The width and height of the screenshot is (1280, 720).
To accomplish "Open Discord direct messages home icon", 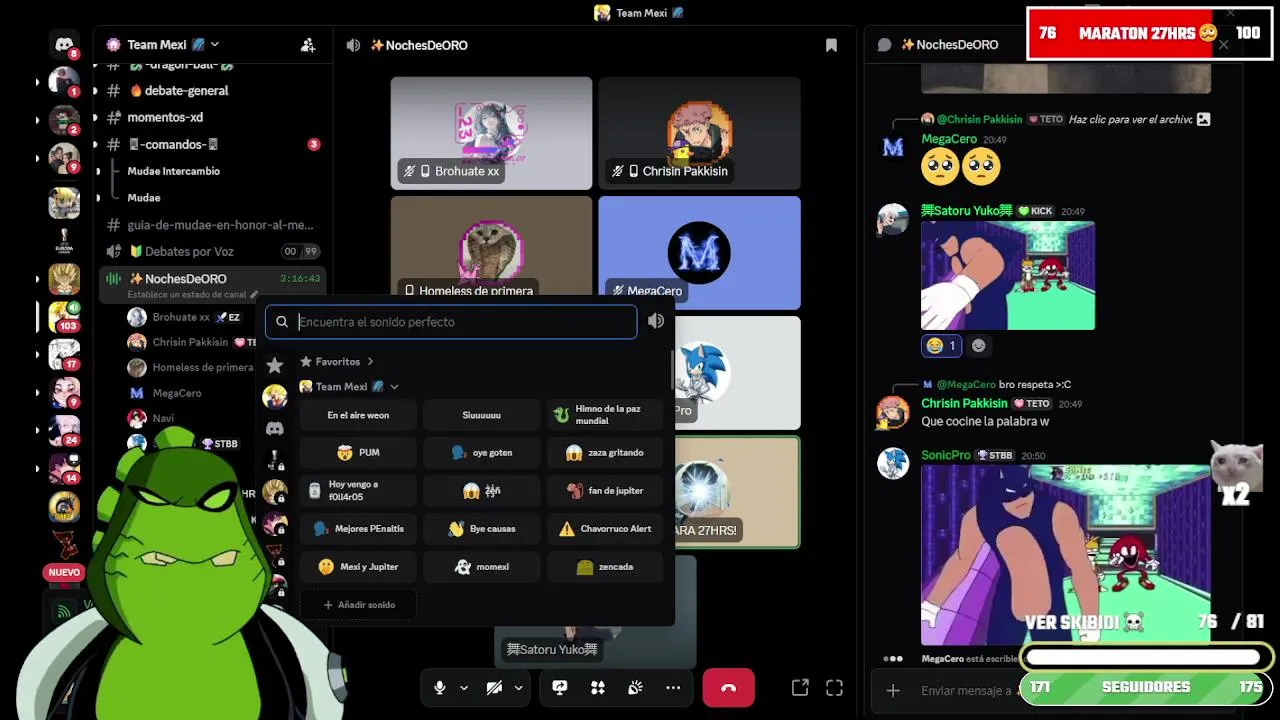I will pos(64,45).
